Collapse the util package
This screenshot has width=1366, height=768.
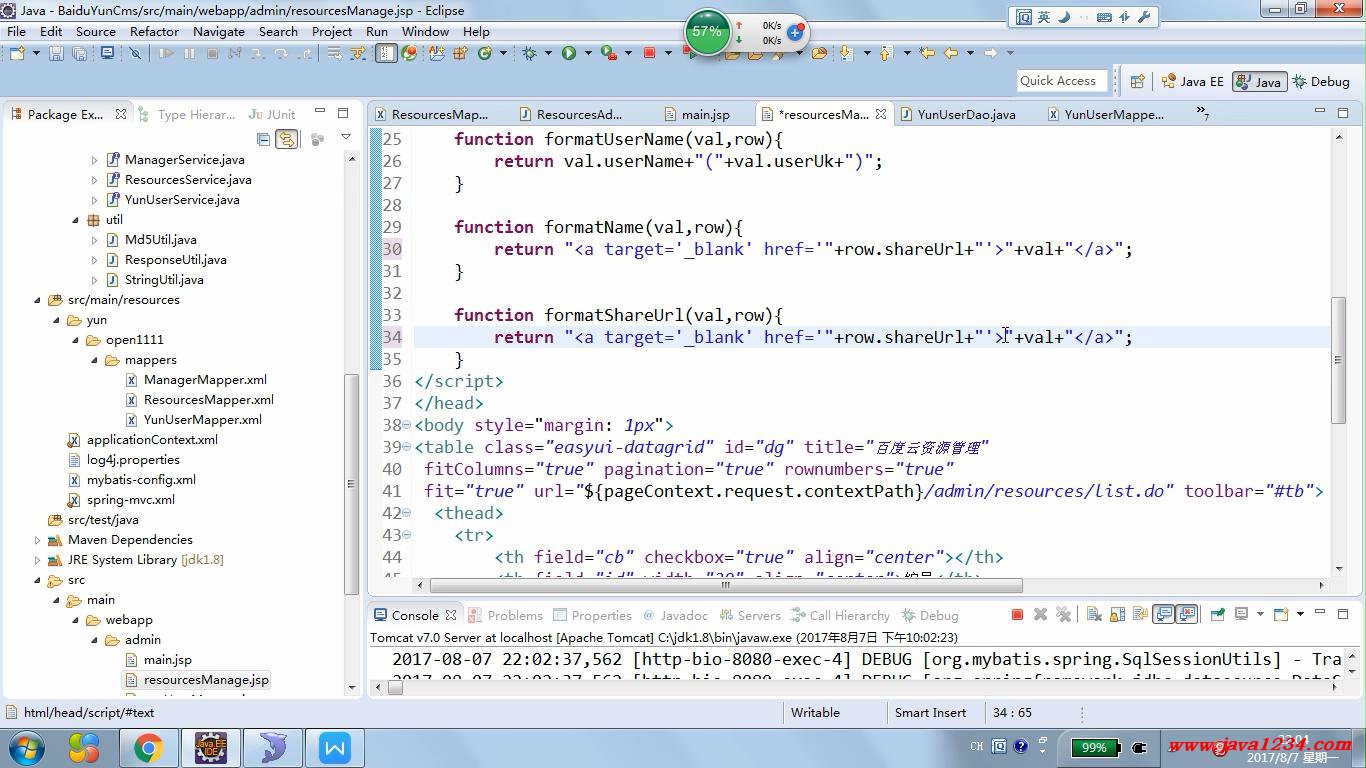tap(76, 220)
